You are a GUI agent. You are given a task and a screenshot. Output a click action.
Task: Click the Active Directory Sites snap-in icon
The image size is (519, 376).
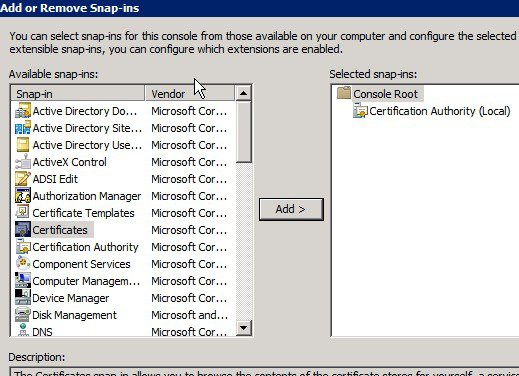(23, 128)
